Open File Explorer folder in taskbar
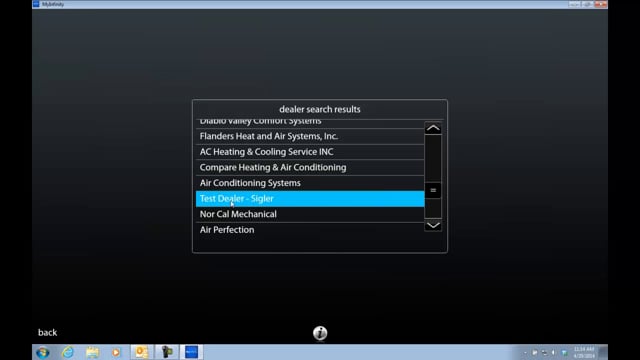The image size is (640, 360). [x=92, y=352]
